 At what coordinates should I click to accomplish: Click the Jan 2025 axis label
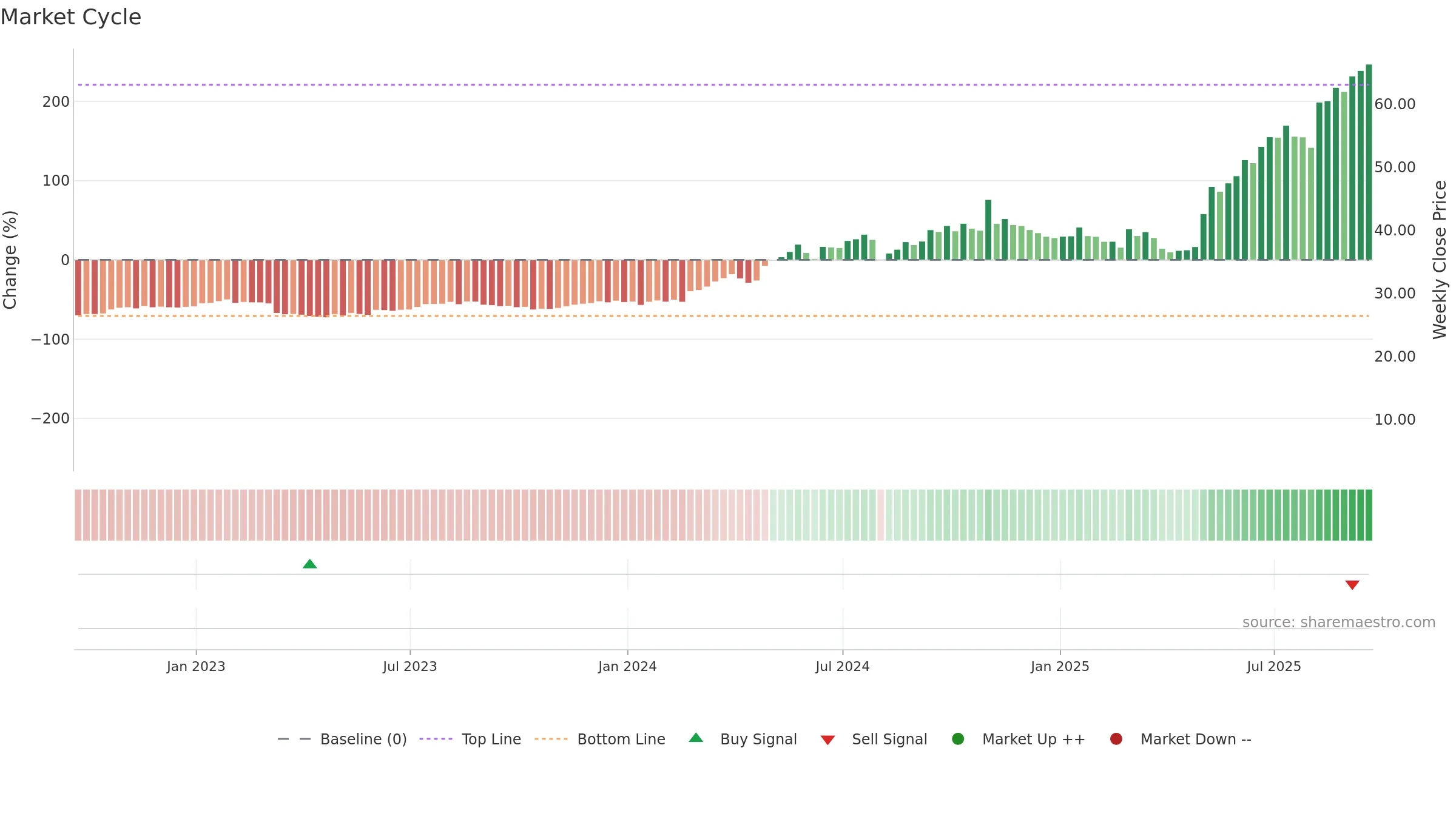pyautogui.click(x=1060, y=667)
